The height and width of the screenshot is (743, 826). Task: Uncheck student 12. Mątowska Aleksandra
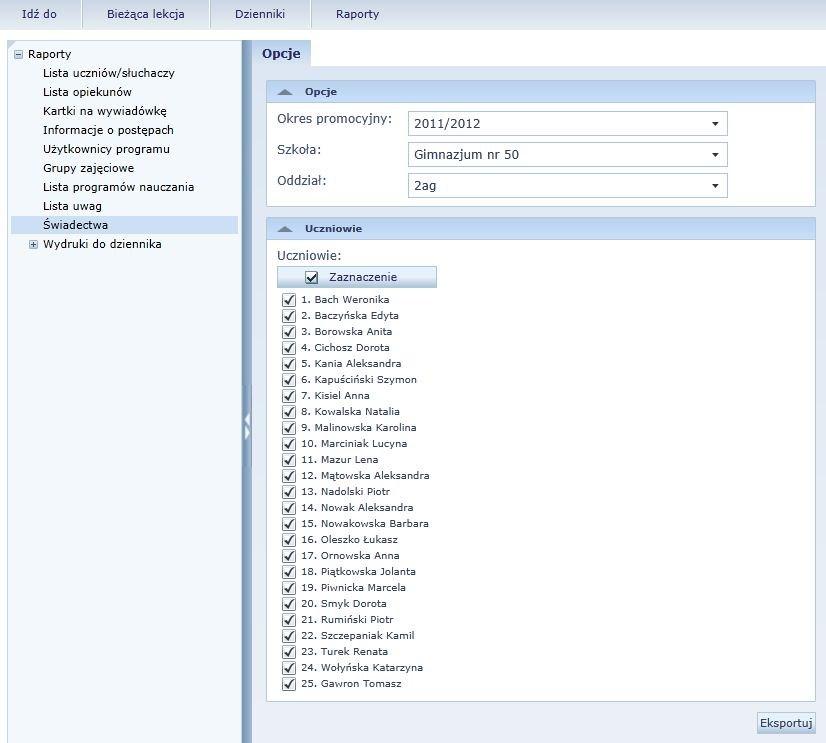(289, 476)
